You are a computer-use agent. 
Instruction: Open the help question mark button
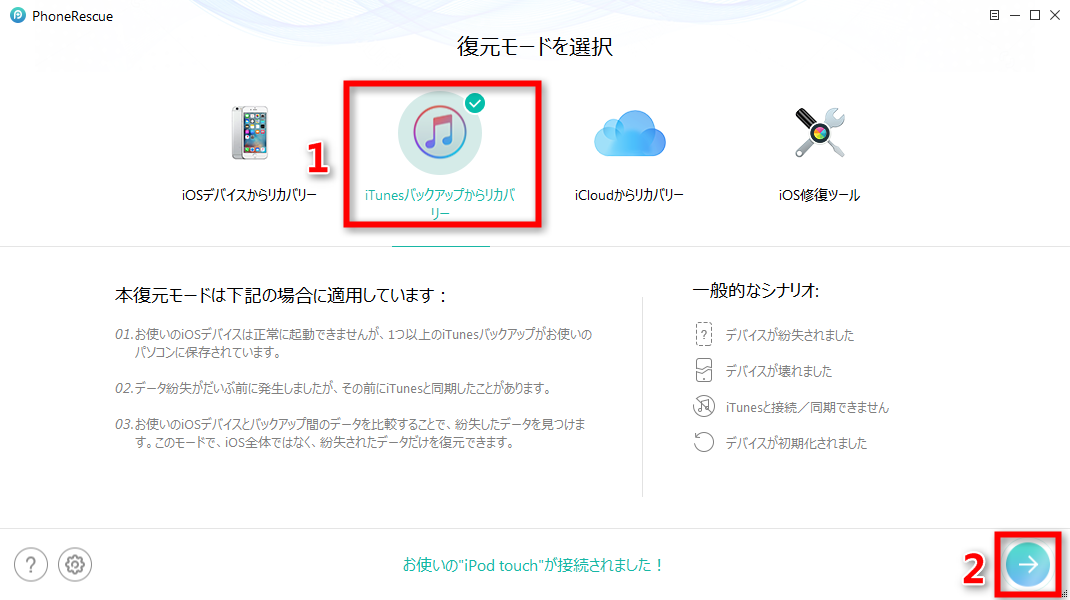tap(31, 565)
